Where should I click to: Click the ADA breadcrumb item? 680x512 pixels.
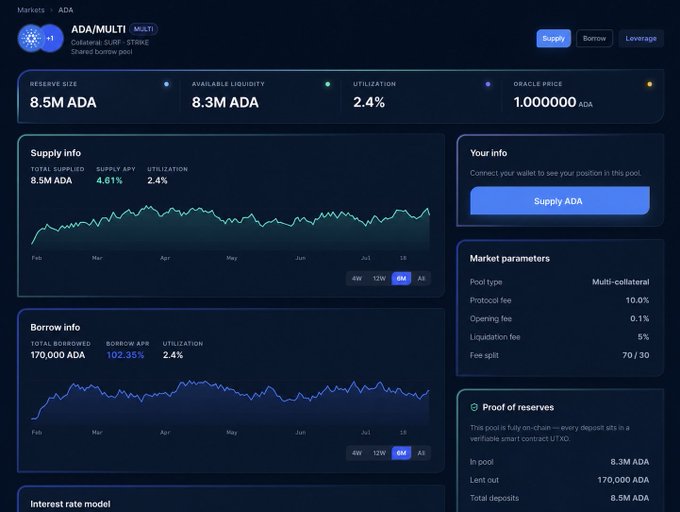coord(65,10)
